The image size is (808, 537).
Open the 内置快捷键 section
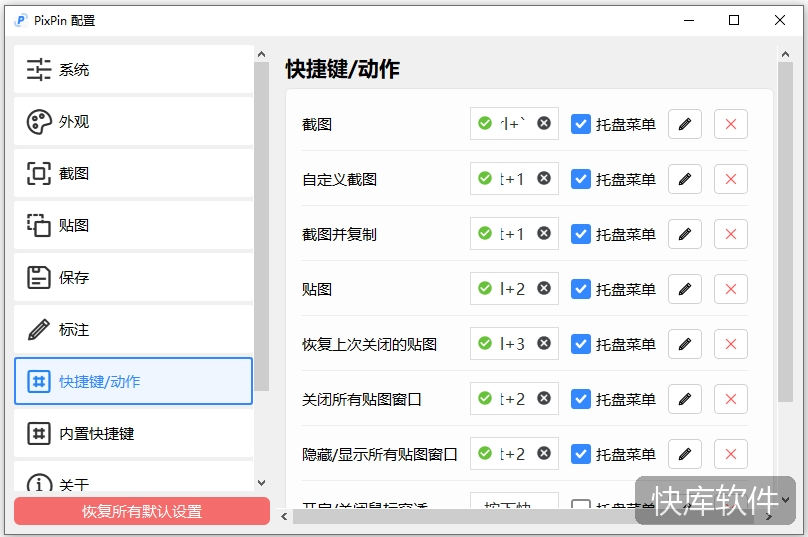coord(133,433)
